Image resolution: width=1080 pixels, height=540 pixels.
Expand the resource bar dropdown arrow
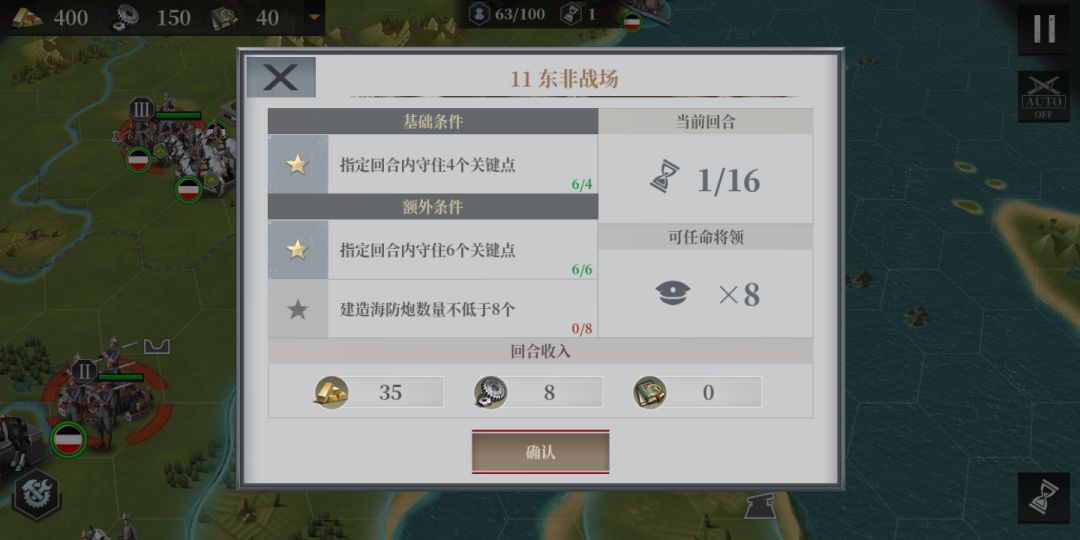(314, 16)
